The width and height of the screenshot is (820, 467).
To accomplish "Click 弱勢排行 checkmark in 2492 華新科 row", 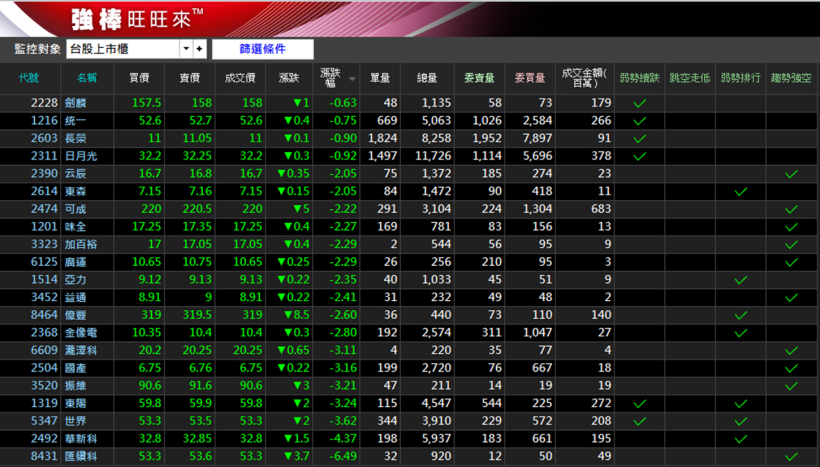I will 741,439.
